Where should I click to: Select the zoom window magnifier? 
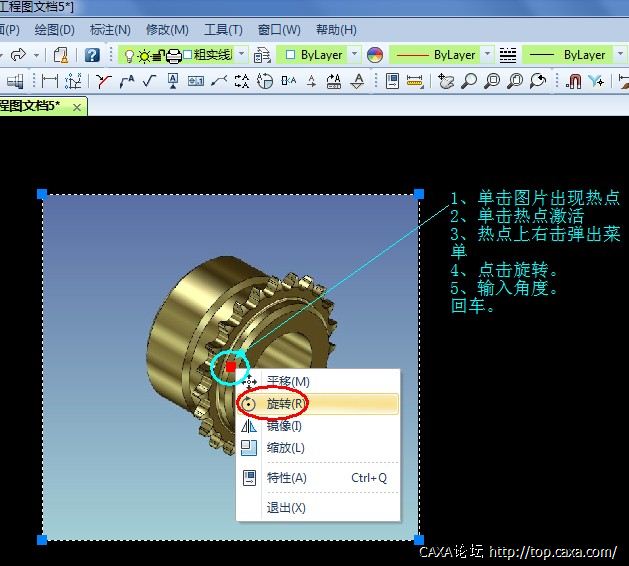tap(492, 81)
